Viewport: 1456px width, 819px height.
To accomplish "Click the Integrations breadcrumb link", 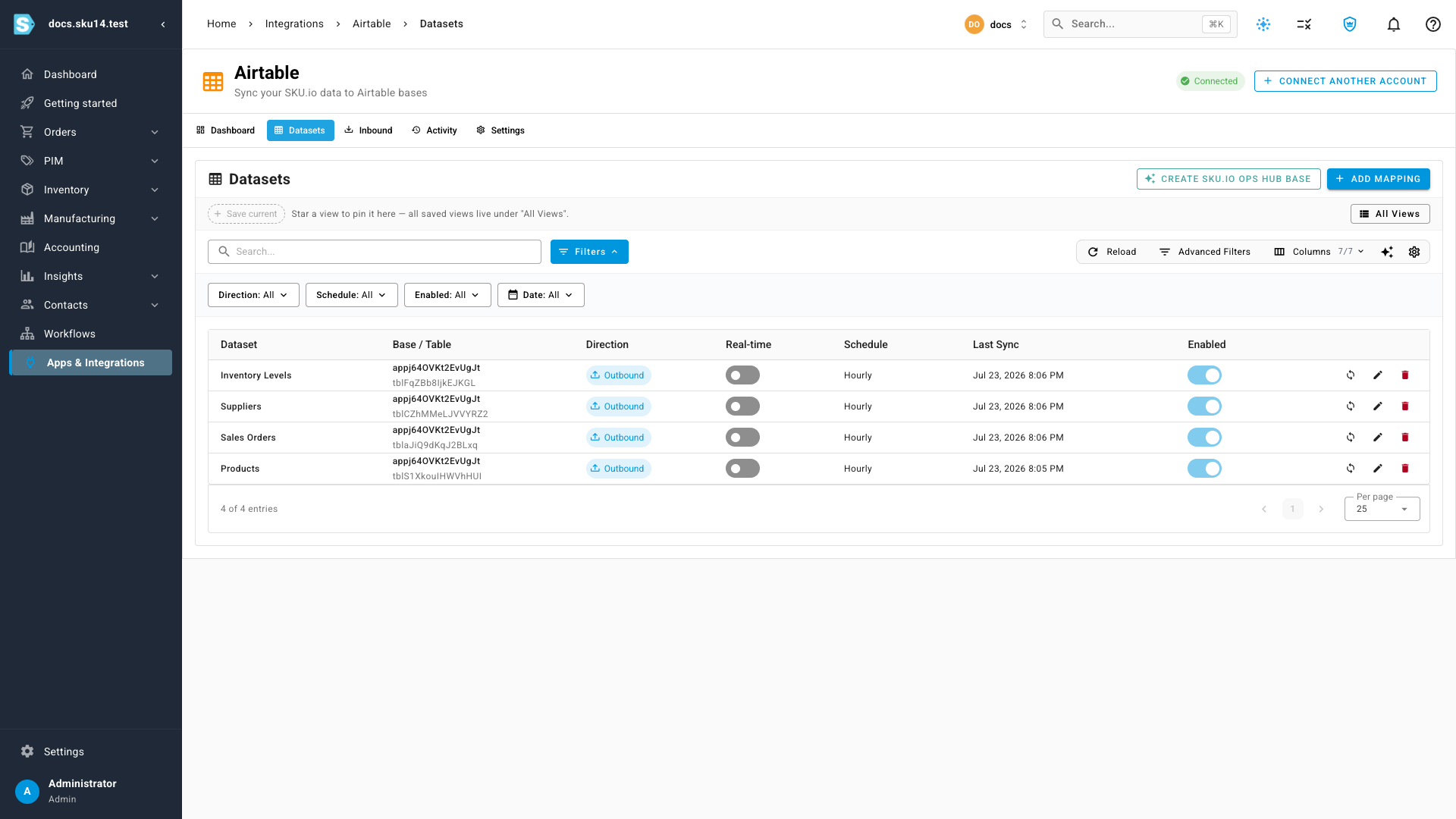I will coord(294,24).
